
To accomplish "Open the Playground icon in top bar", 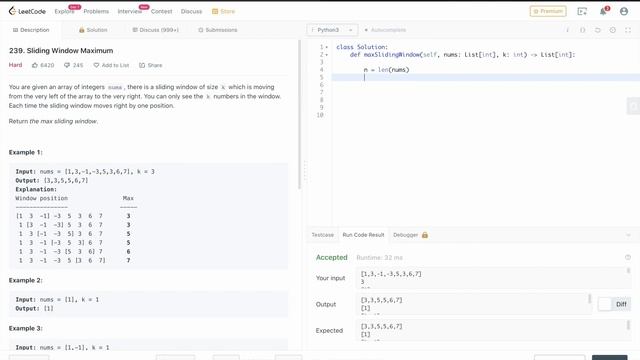I will (x=582, y=11).
